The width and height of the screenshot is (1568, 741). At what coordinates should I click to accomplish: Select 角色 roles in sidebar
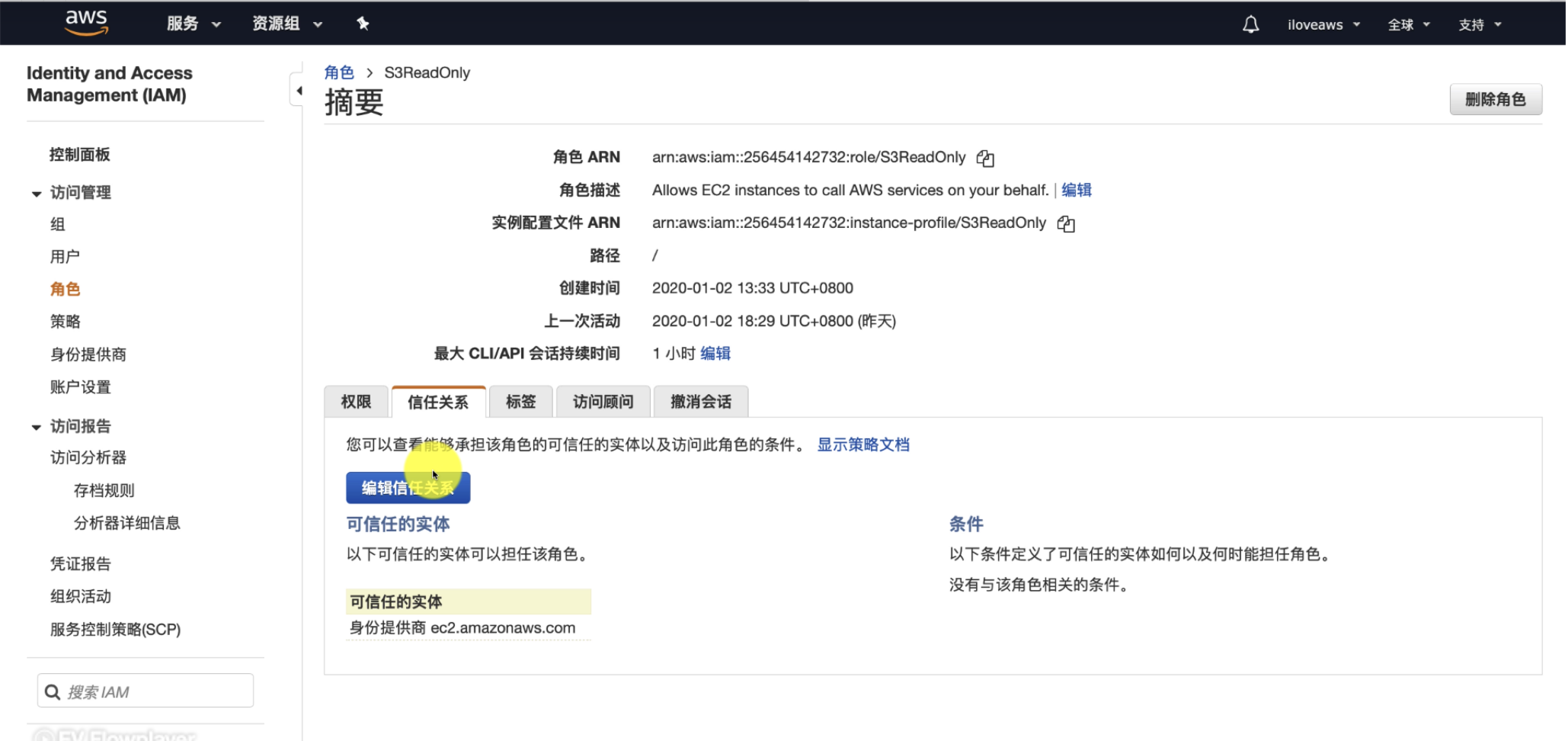pyautogui.click(x=65, y=289)
